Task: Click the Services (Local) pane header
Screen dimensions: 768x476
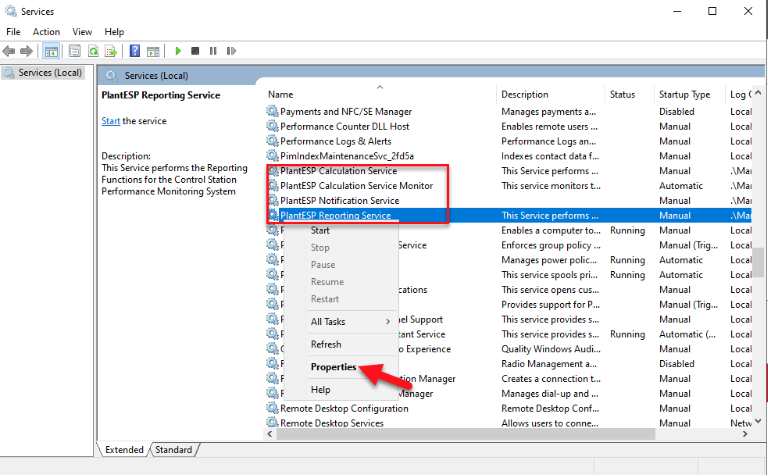Action: pos(156,76)
